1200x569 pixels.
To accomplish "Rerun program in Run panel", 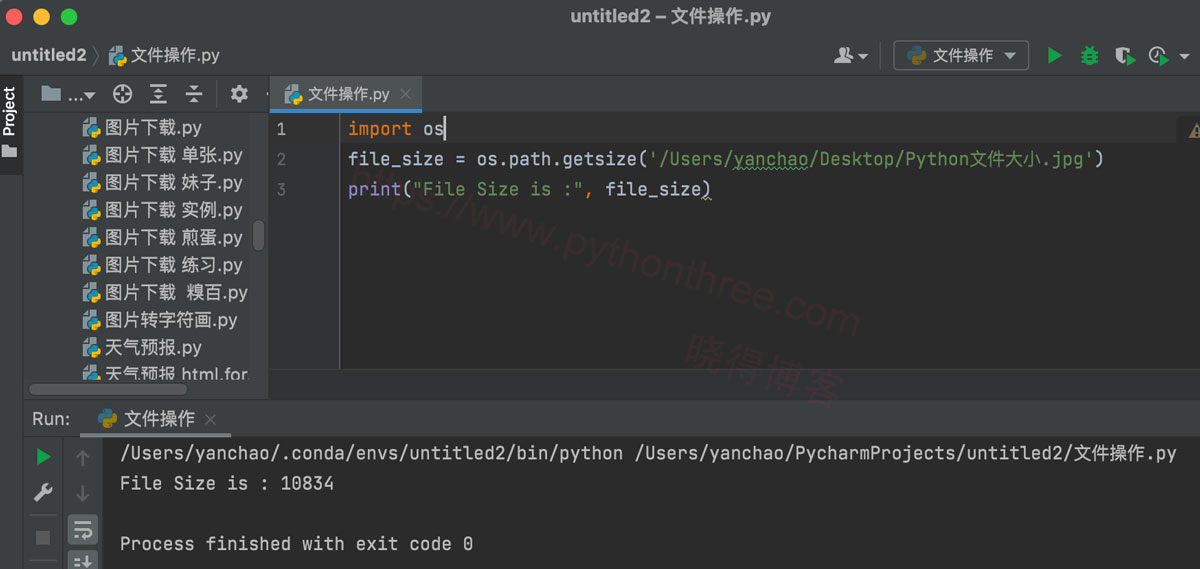I will tap(43, 457).
